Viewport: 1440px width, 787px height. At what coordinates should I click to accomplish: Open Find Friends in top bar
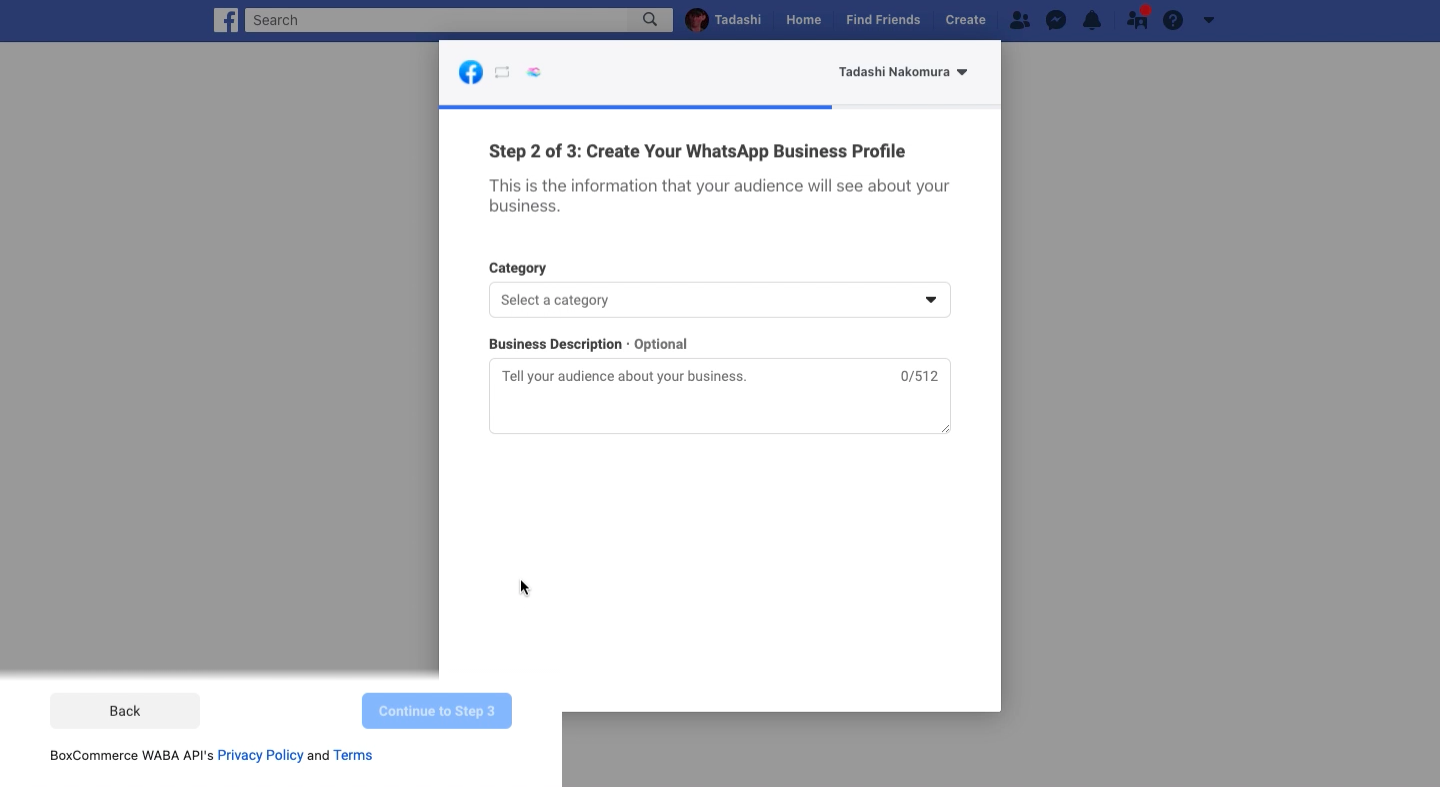point(883,20)
